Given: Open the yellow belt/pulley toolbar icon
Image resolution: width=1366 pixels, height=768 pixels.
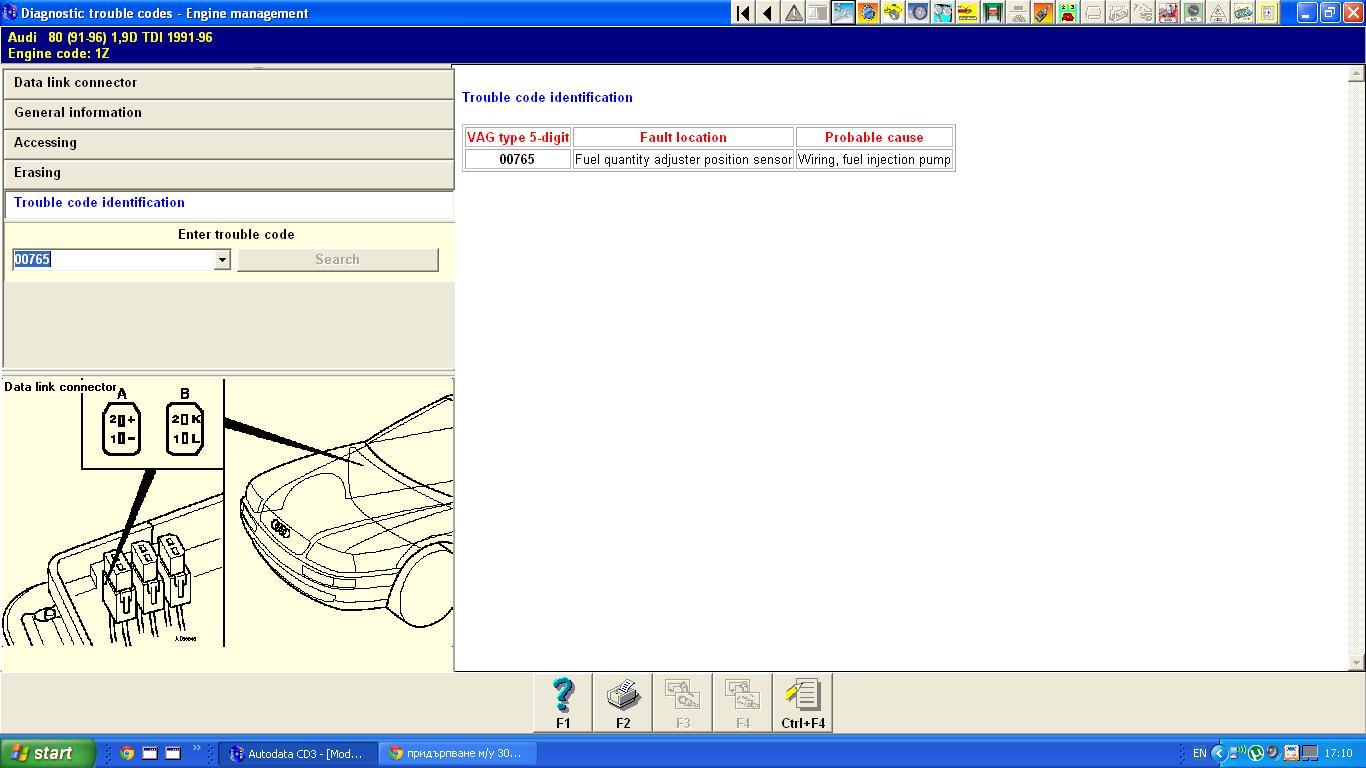Looking at the screenshot, I should tap(893, 13).
